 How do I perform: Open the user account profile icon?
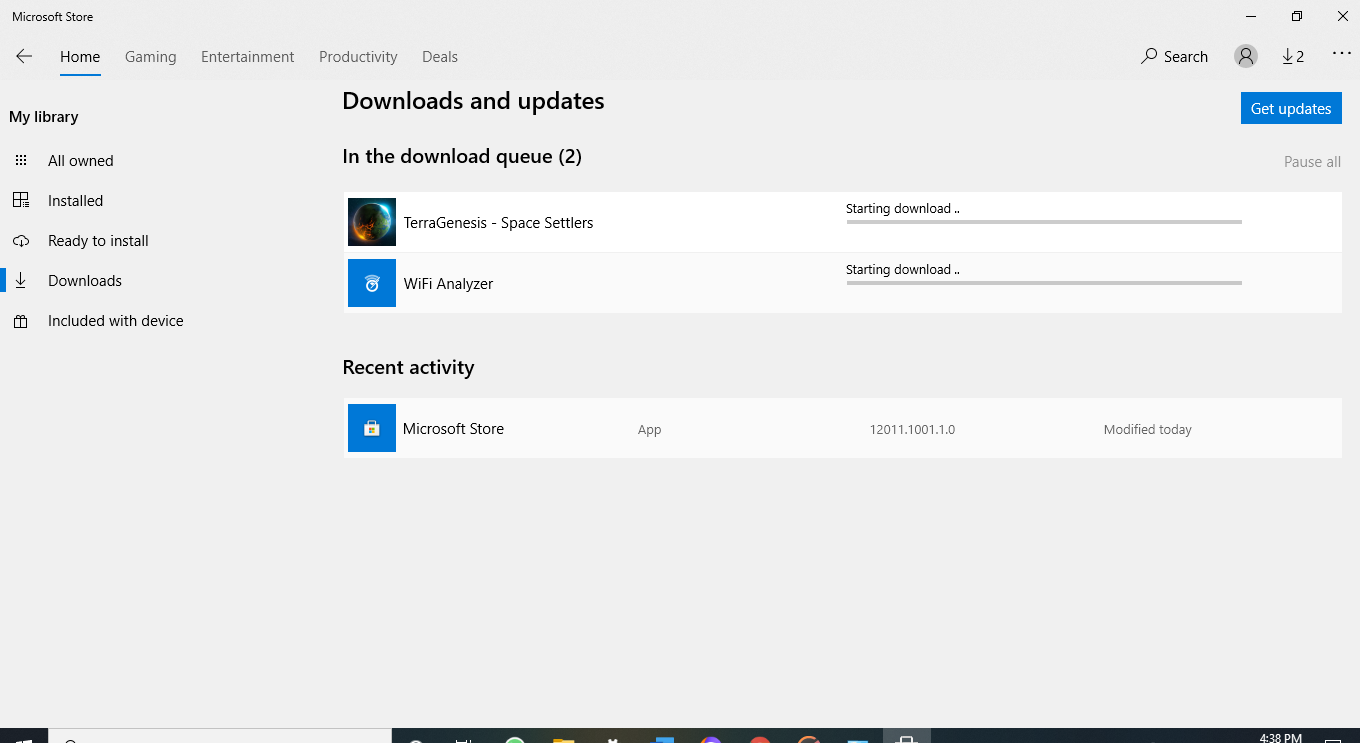coord(1245,57)
